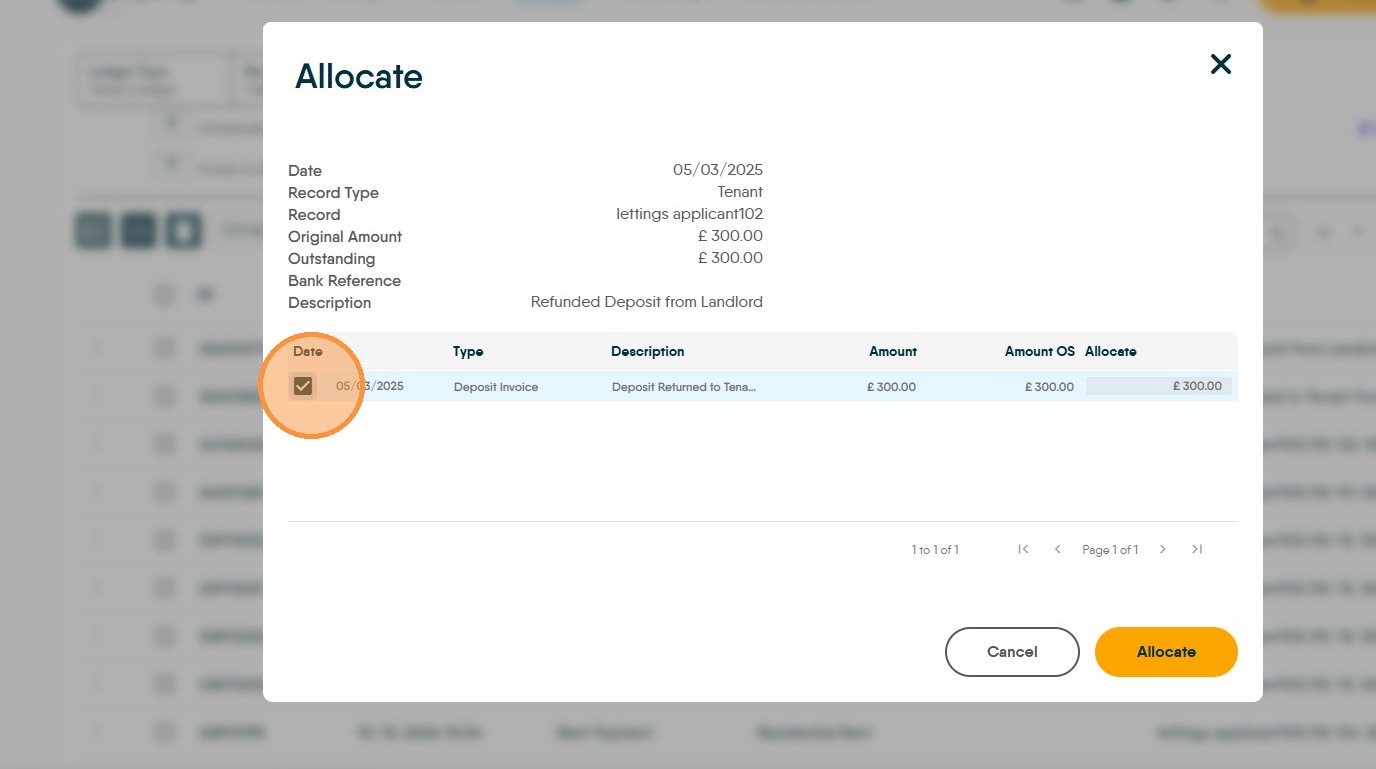The height and width of the screenshot is (769, 1376).
Task: Sort by Amount column header
Action: 893,352
